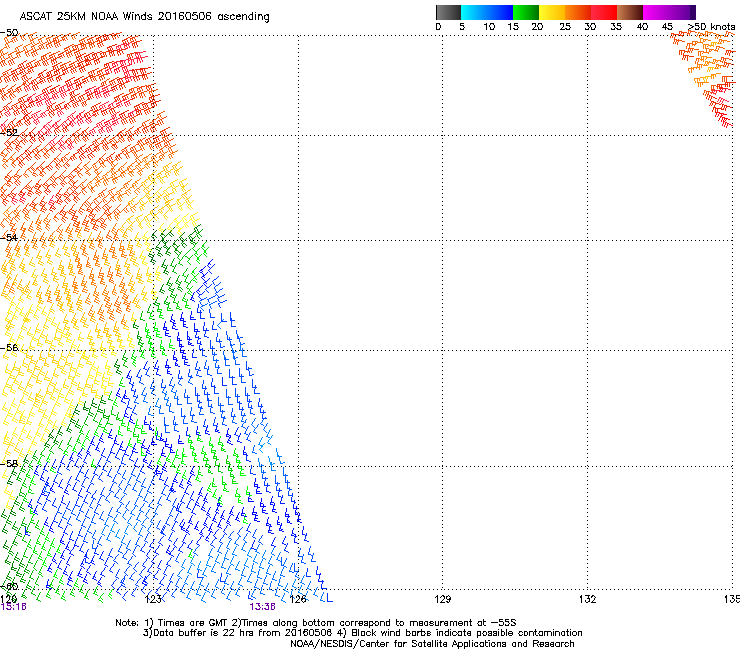Click the 132 longitude axis label

[x=587, y=599]
